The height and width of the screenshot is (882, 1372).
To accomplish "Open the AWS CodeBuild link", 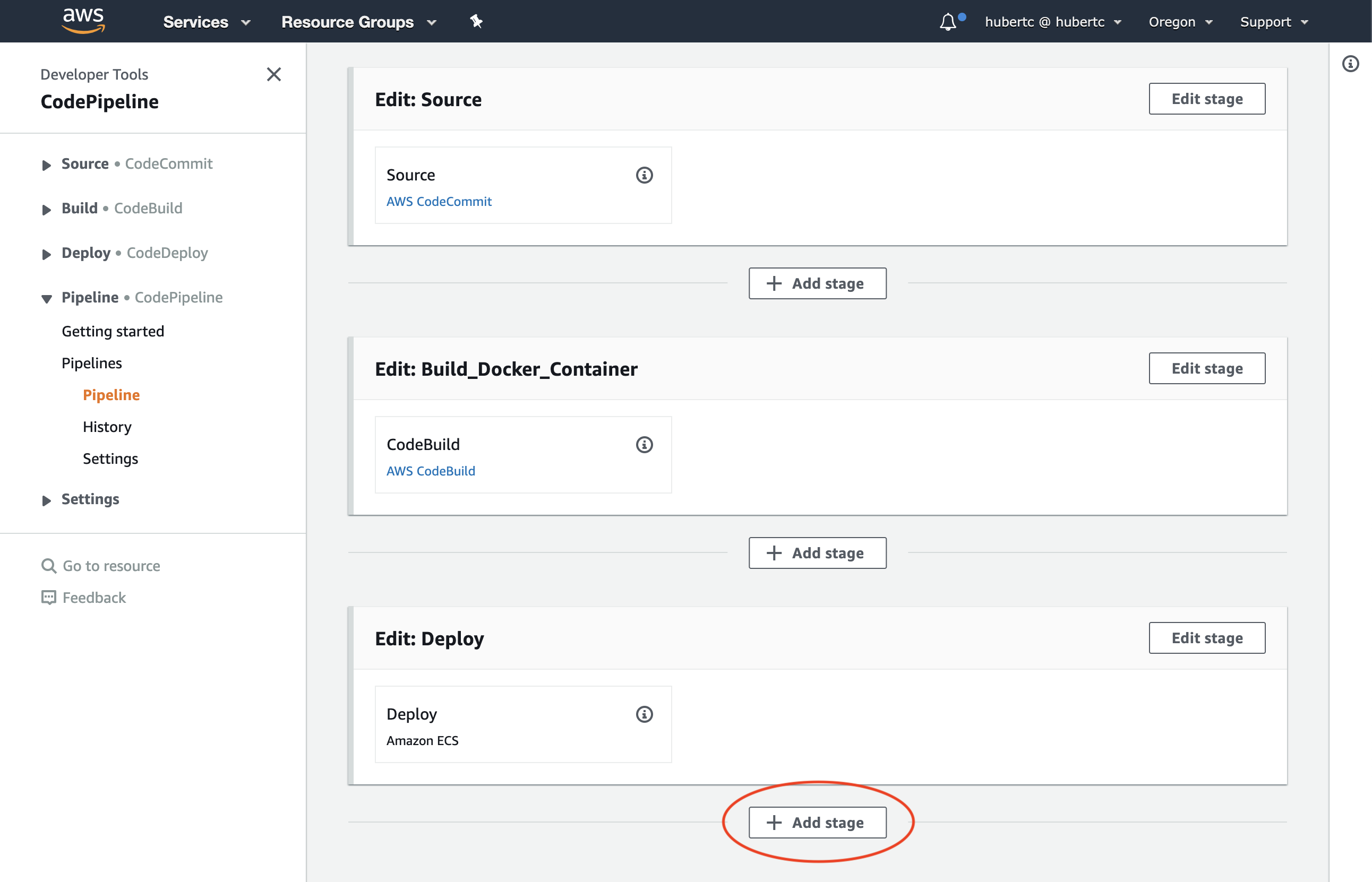I will click(x=431, y=471).
